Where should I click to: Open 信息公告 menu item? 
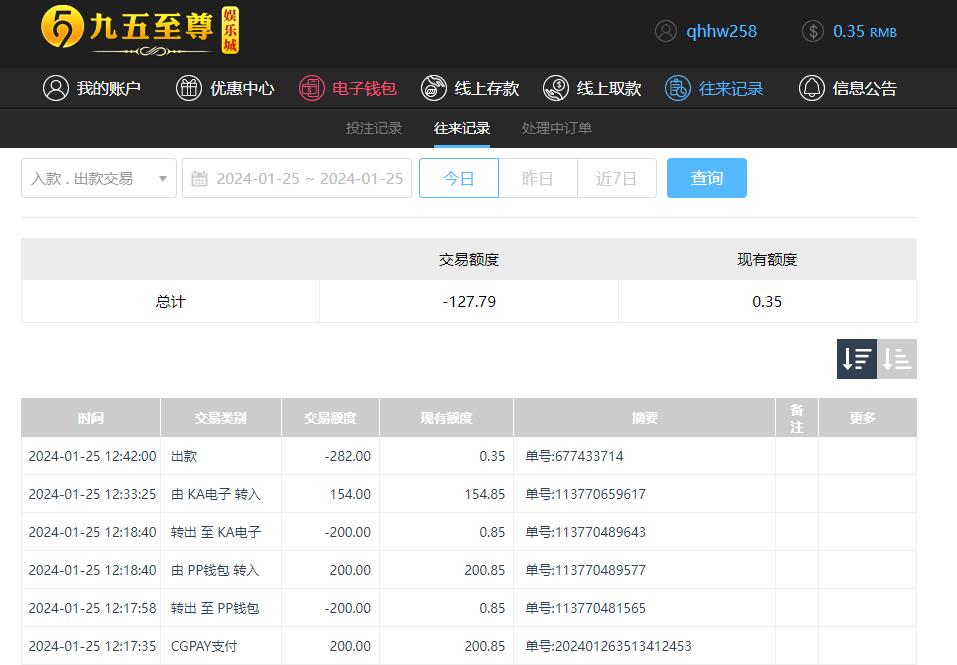(x=848, y=88)
